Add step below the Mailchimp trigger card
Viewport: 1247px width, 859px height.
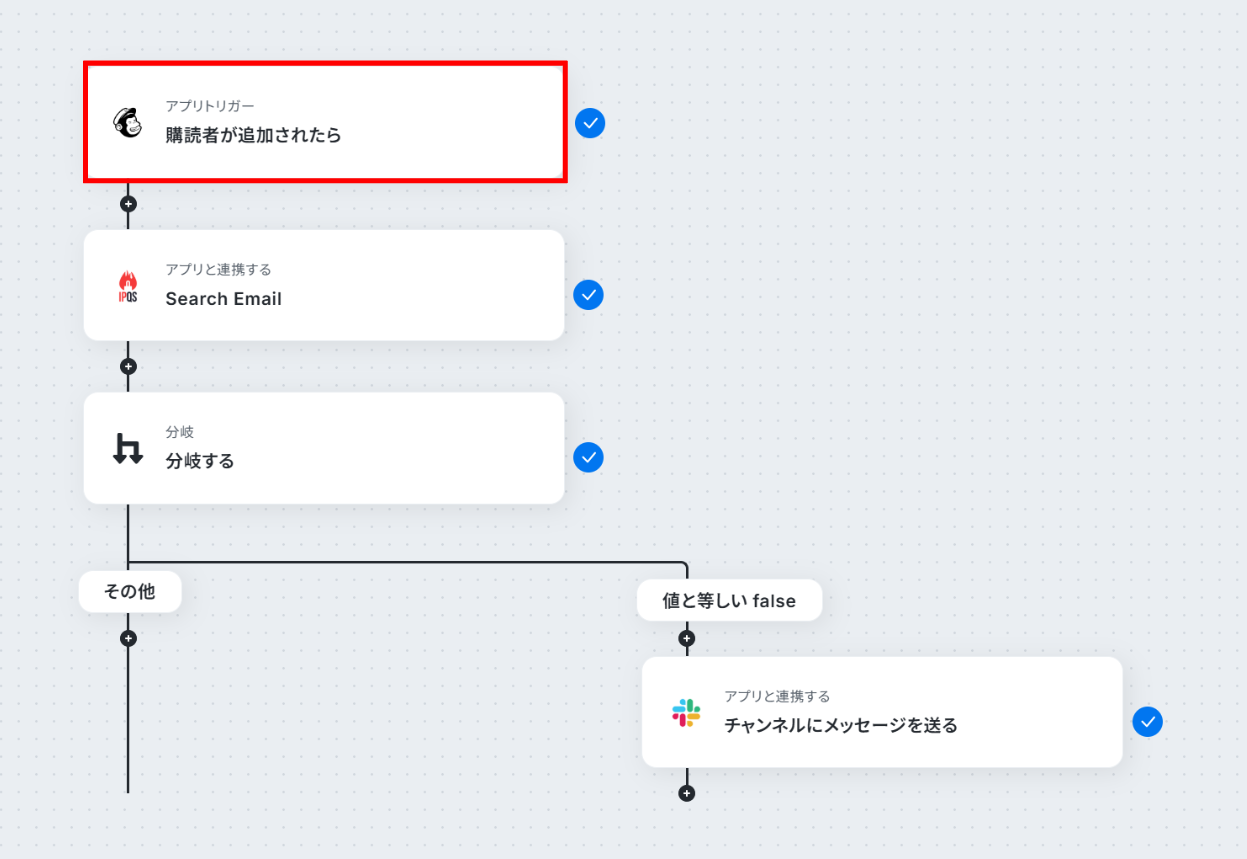tap(128, 204)
